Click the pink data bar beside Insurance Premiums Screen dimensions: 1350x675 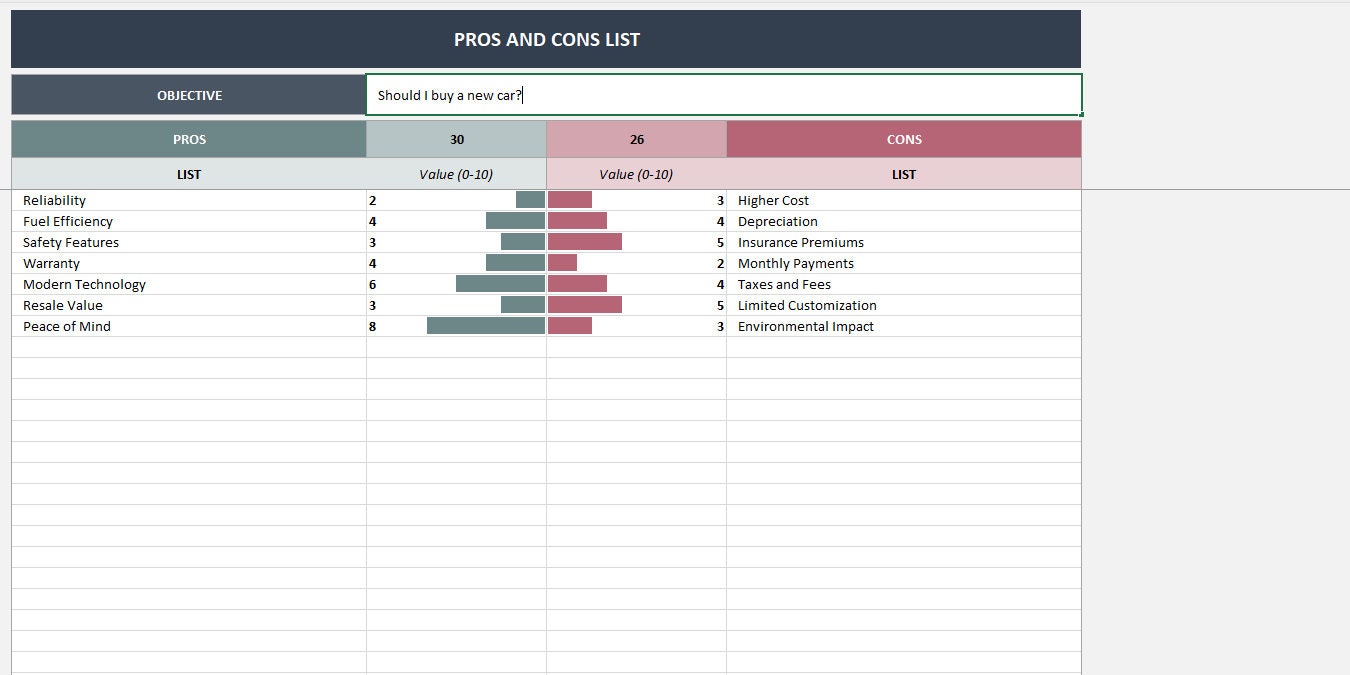(x=583, y=241)
